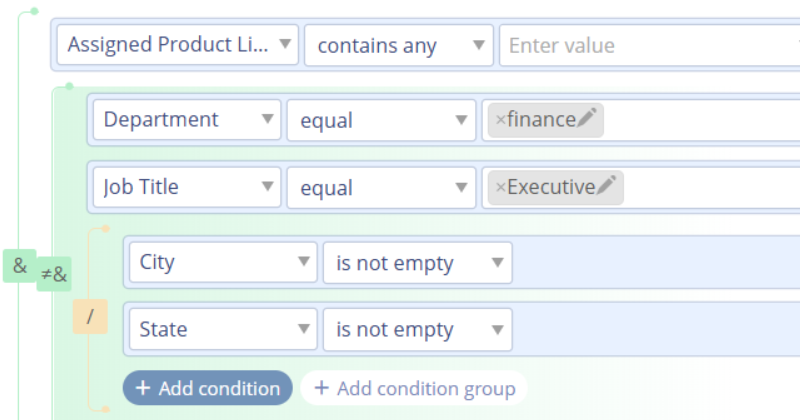Click the plus icon in Add condition group
800x420 pixels.
[321, 388]
